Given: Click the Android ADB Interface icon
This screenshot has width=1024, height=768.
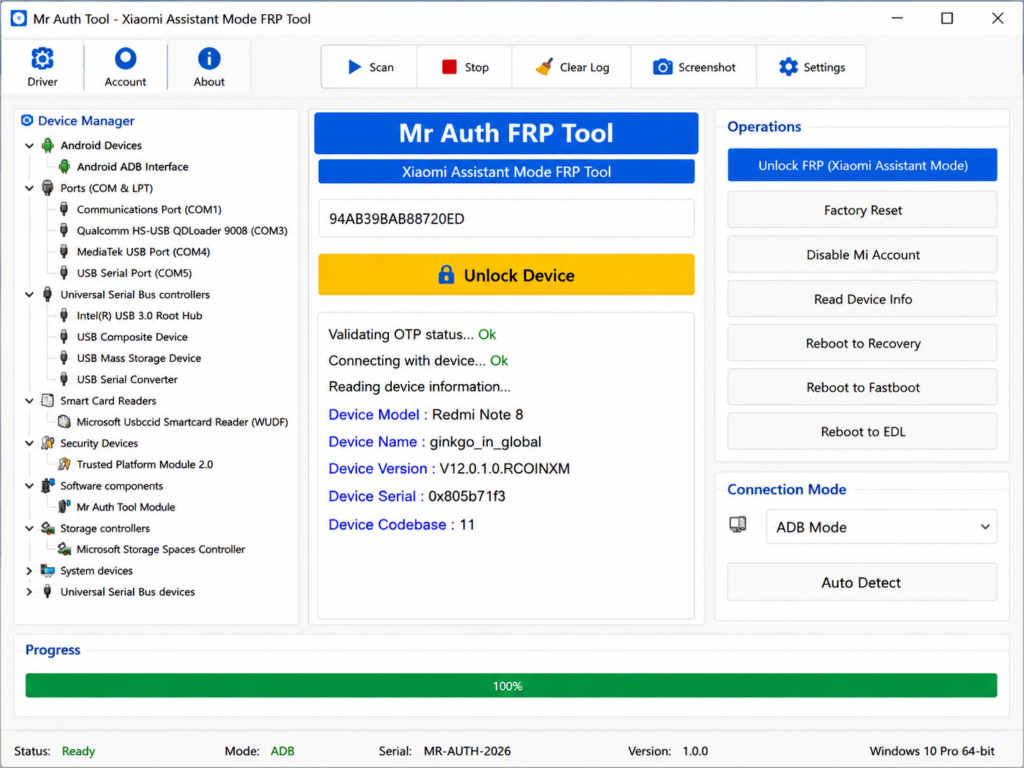Looking at the screenshot, I should (64, 167).
